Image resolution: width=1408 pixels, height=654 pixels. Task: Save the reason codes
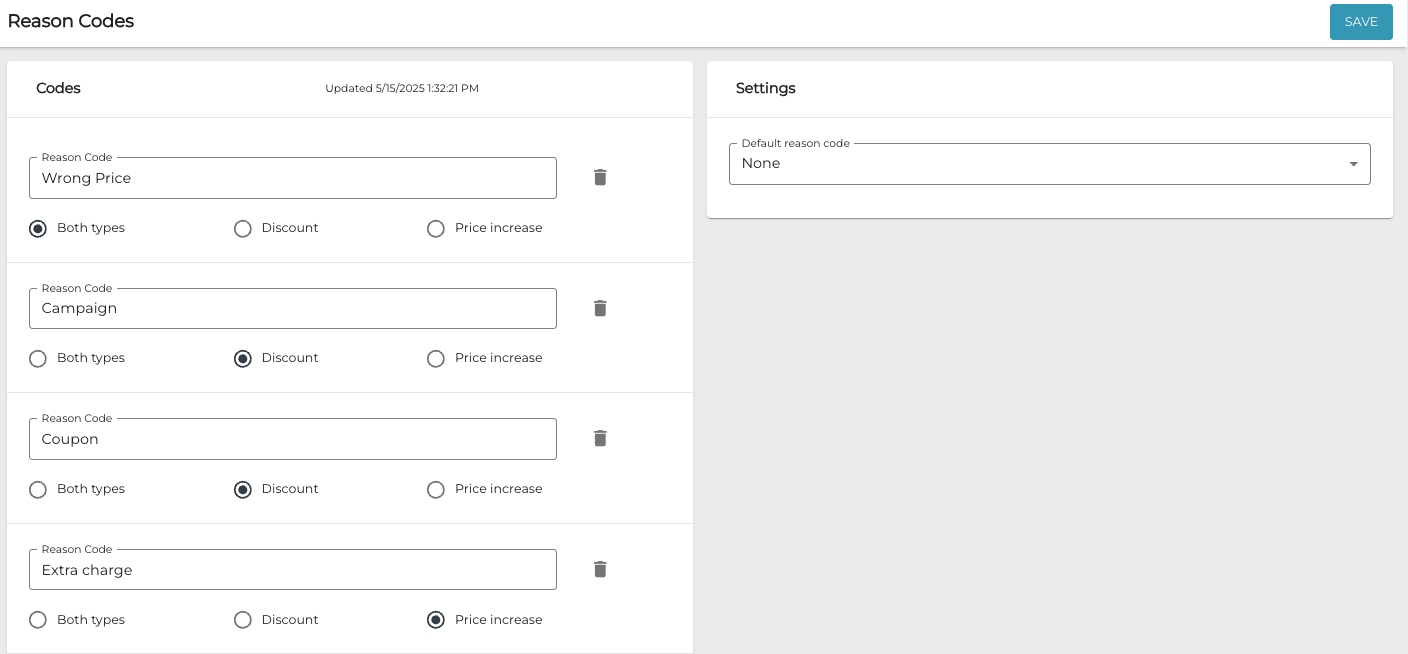pos(1360,22)
